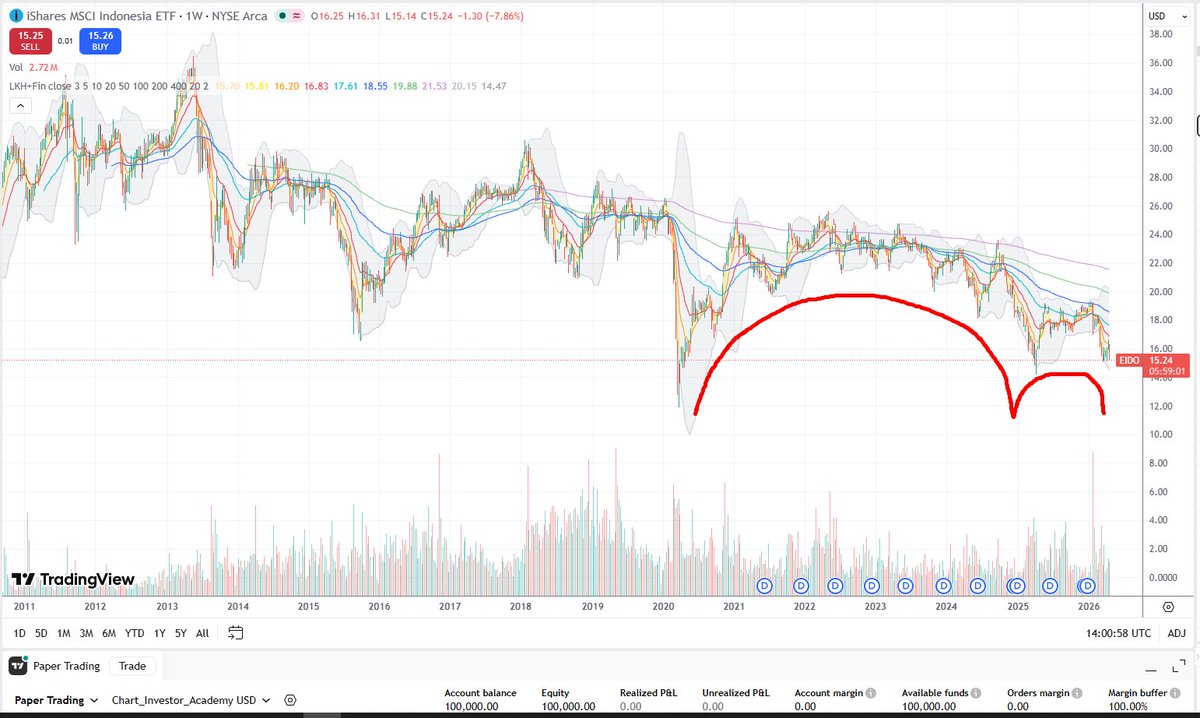The image size is (1200, 718).
Task: Click the 38.00 price scale label
Action: (x=1162, y=33)
